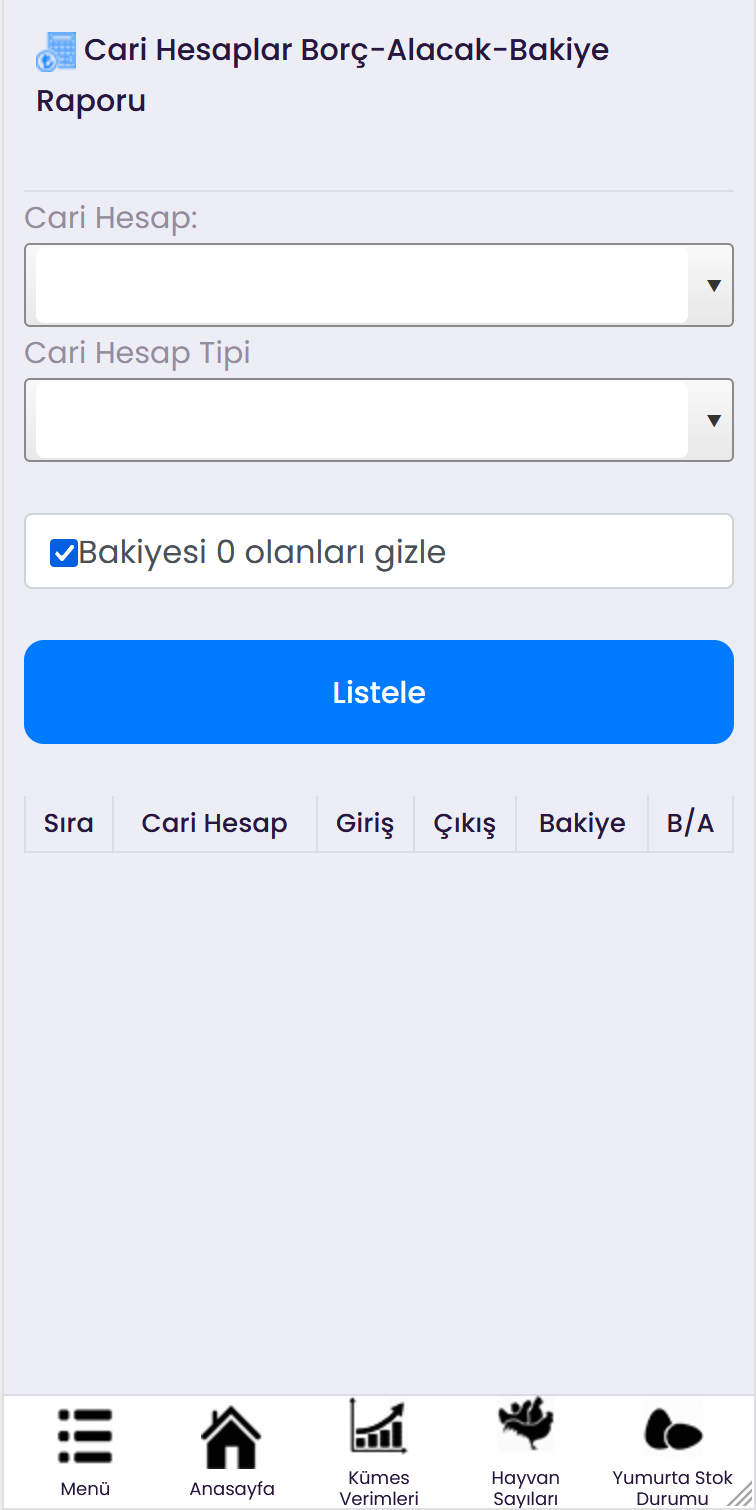Screen dimensions: 756x1510
Task: Expand the Cari Hesap Tipi dropdown arrow
Action: (x=714, y=420)
